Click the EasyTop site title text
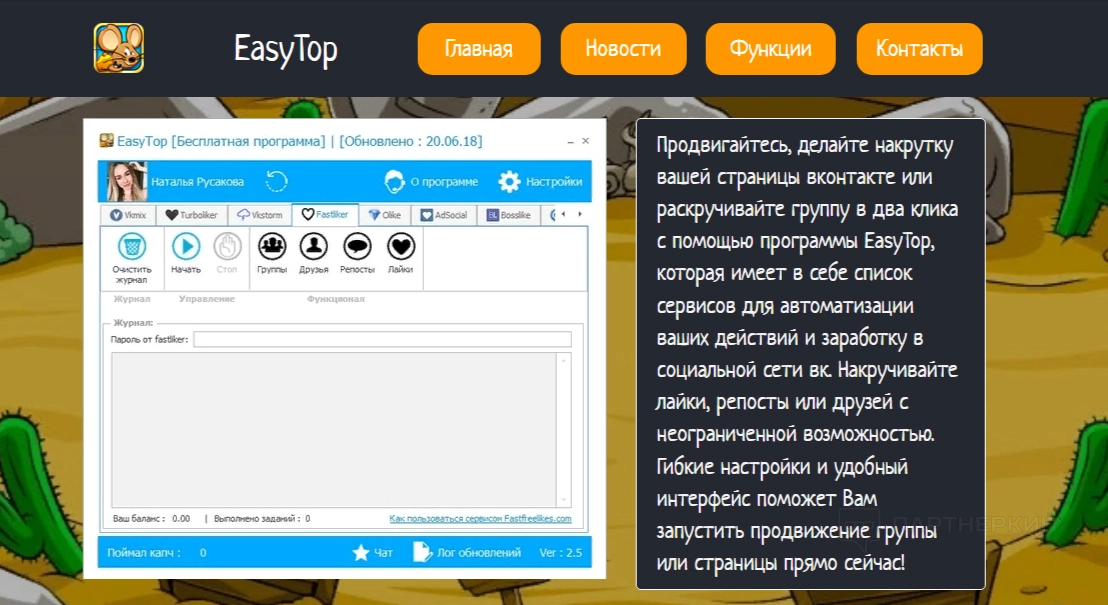The height and width of the screenshot is (605, 1108). coord(285,49)
